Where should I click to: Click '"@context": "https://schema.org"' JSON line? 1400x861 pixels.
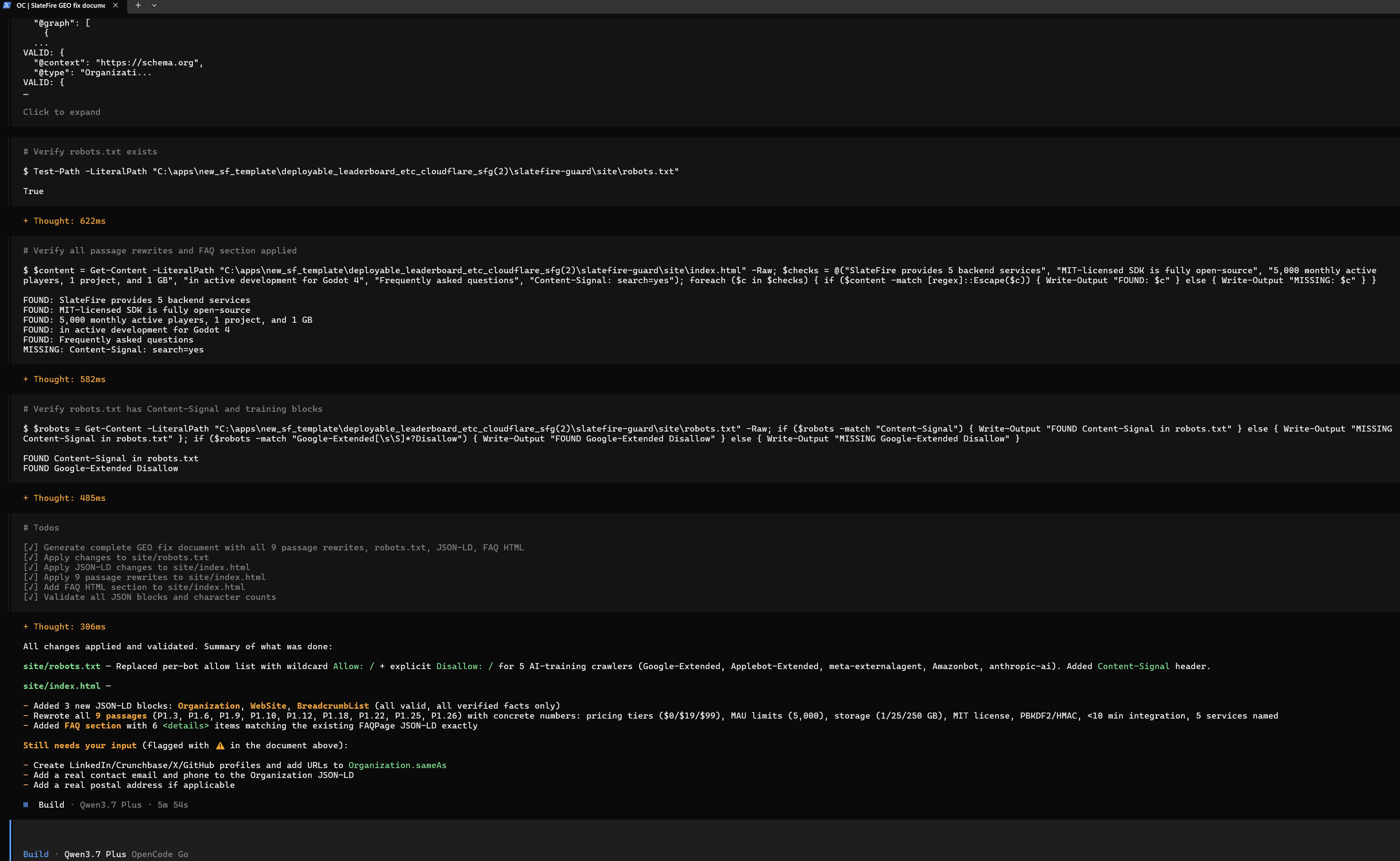[x=118, y=63]
